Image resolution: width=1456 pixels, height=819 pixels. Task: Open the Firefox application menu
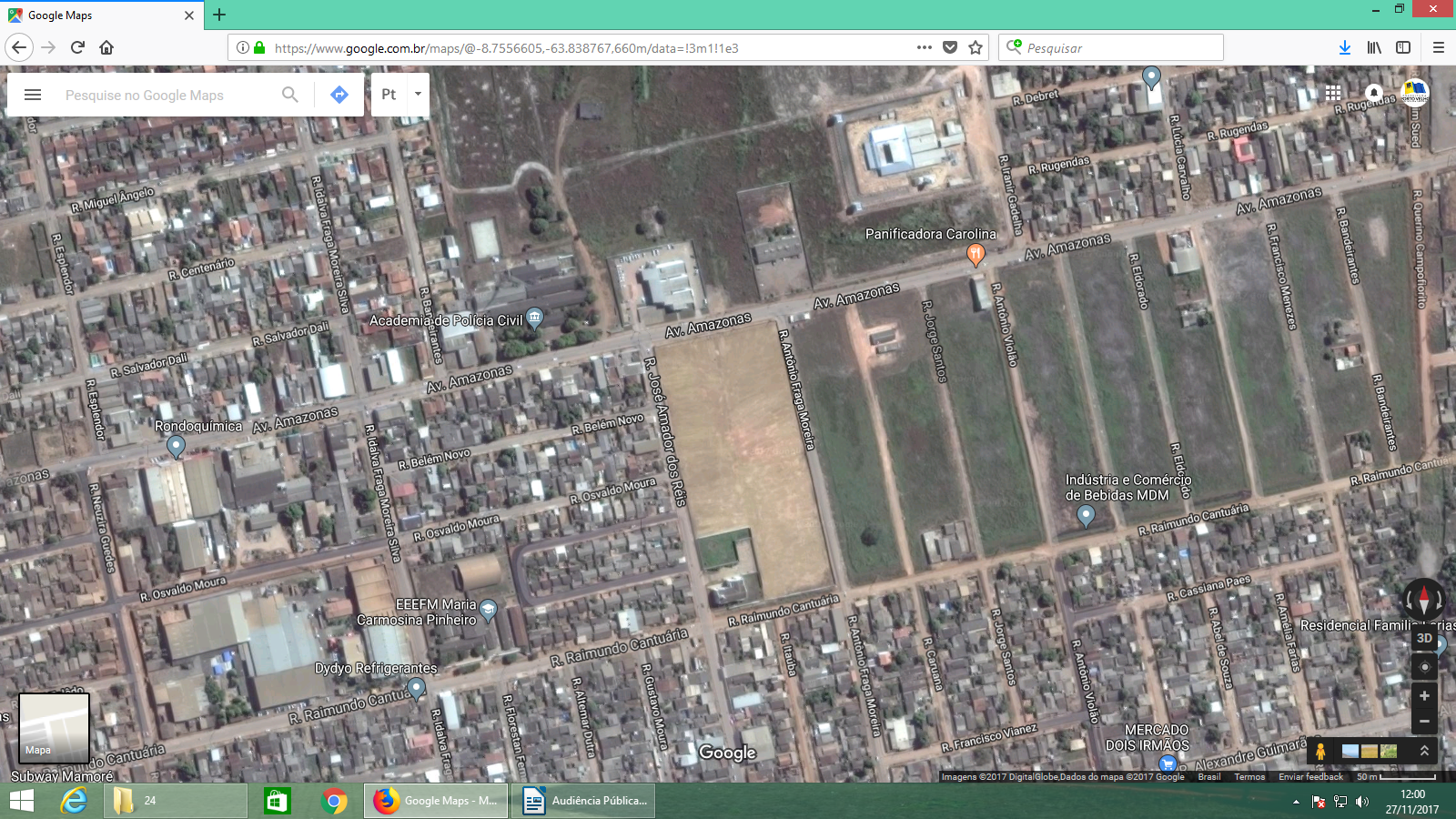pos(1439,47)
